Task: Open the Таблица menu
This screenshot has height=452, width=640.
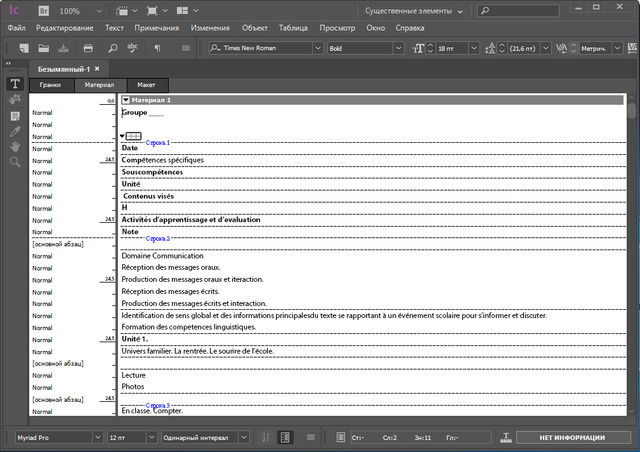Action: tap(293, 28)
